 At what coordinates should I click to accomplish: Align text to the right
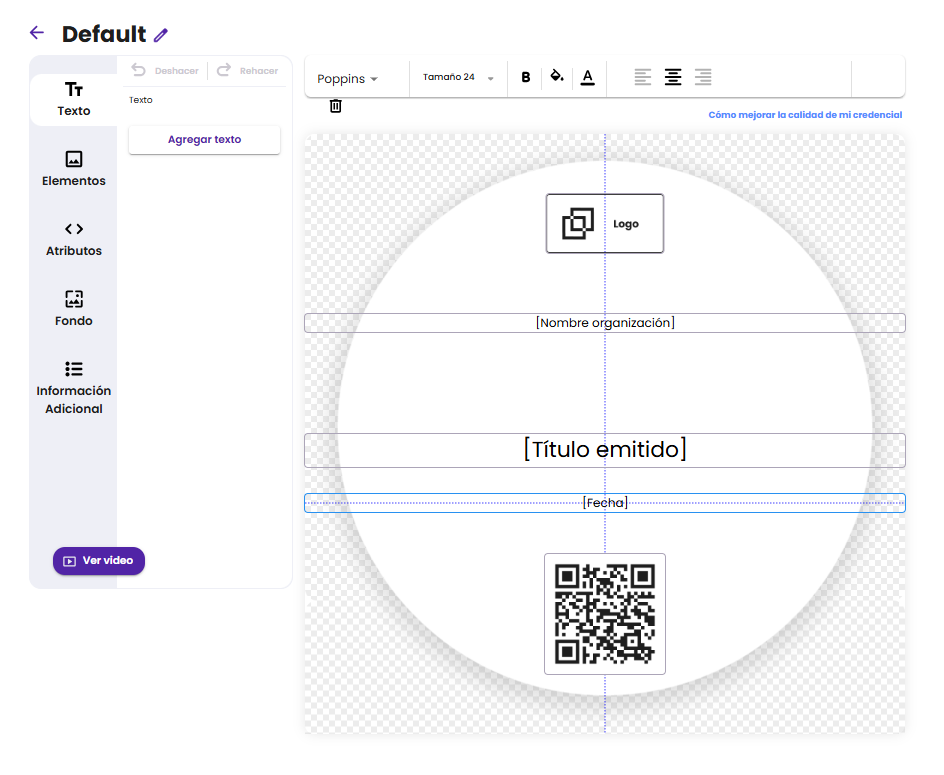(703, 77)
